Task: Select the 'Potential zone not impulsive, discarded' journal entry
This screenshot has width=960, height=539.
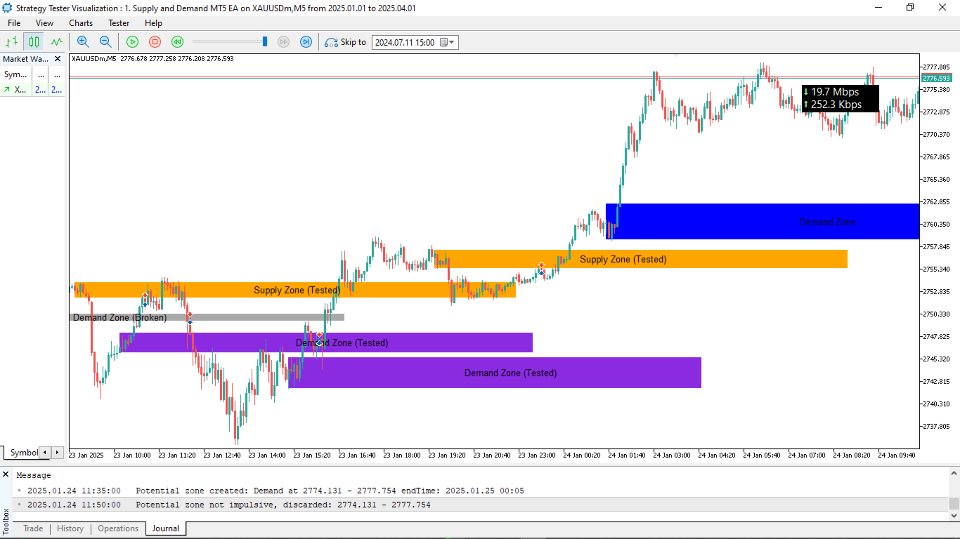Action: click(481, 505)
